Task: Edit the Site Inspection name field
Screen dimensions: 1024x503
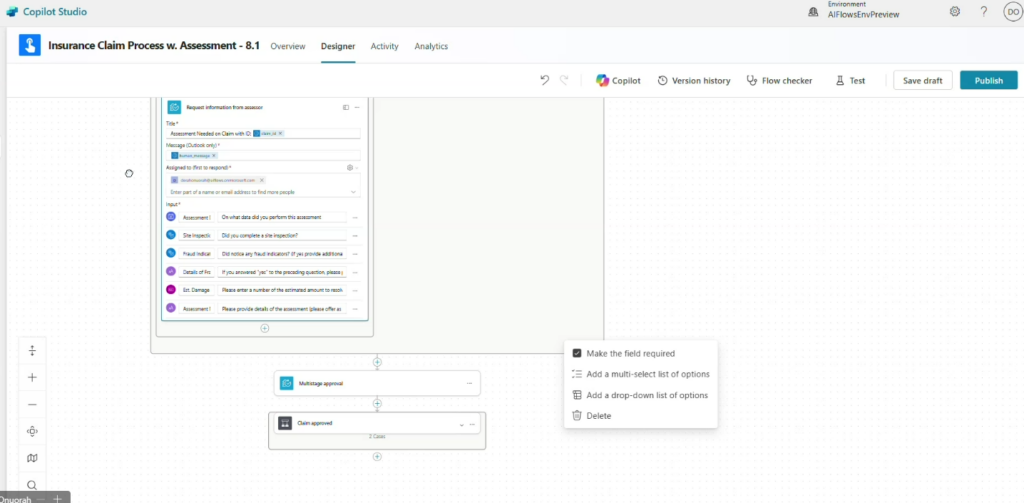Action: pyautogui.click(x=196, y=235)
